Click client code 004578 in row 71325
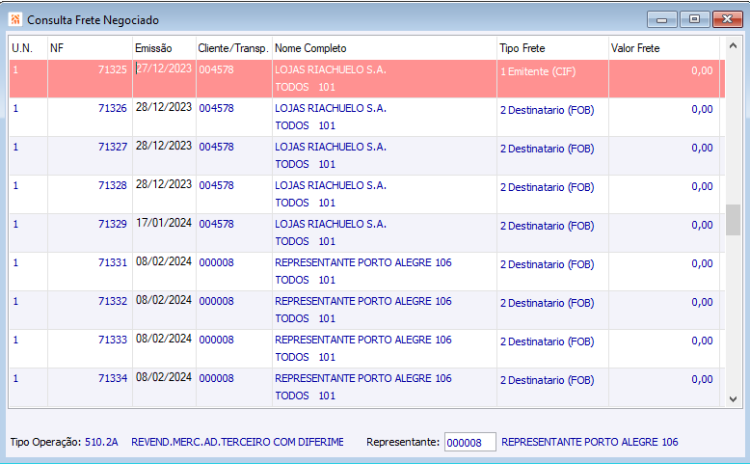This screenshot has width=750, height=464. [x=216, y=70]
